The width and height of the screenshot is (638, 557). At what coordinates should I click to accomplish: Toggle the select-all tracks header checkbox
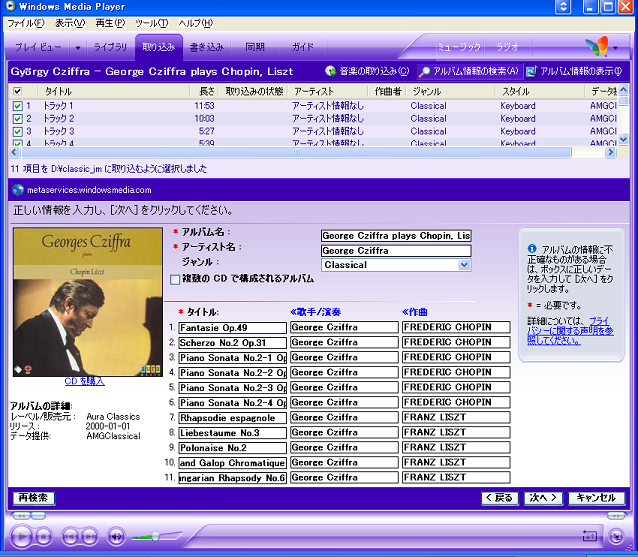17,91
